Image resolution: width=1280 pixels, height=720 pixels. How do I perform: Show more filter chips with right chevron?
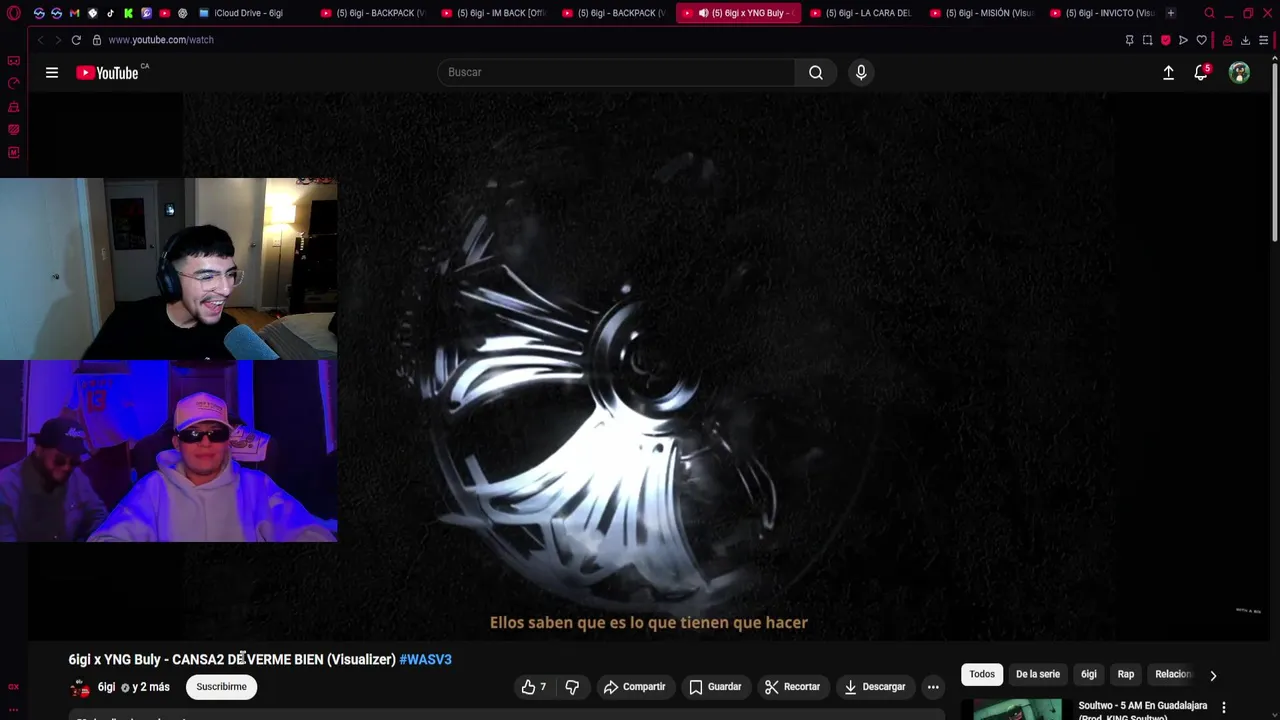click(x=1213, y=675)
